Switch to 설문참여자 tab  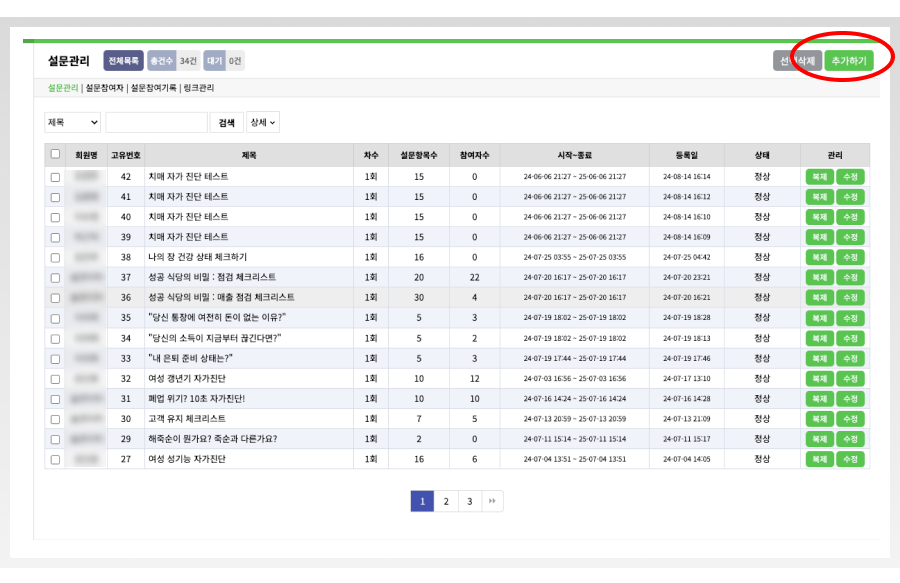coord(105,88)
